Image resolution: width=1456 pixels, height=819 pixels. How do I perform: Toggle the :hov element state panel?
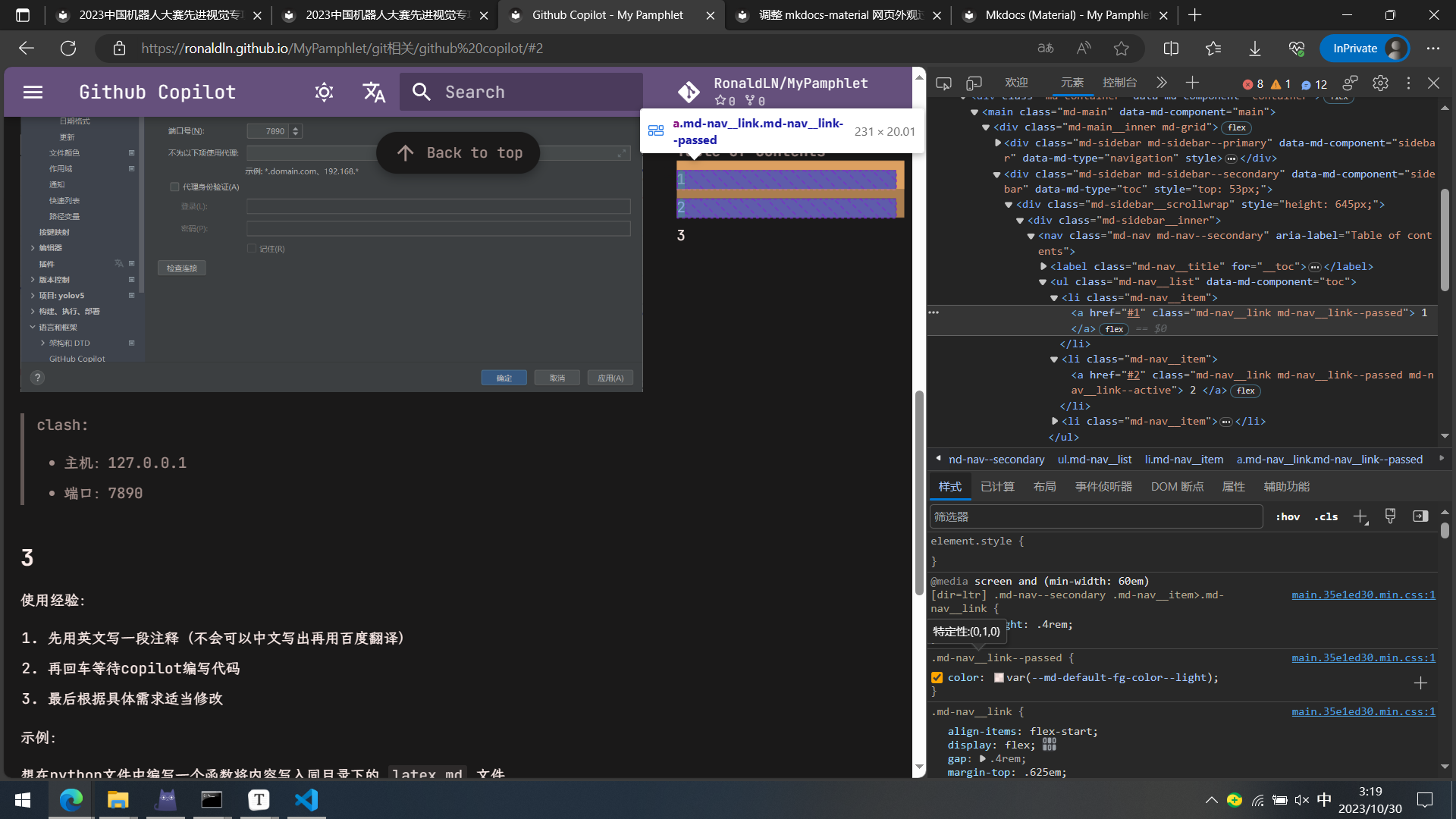tap(1288, 517)
